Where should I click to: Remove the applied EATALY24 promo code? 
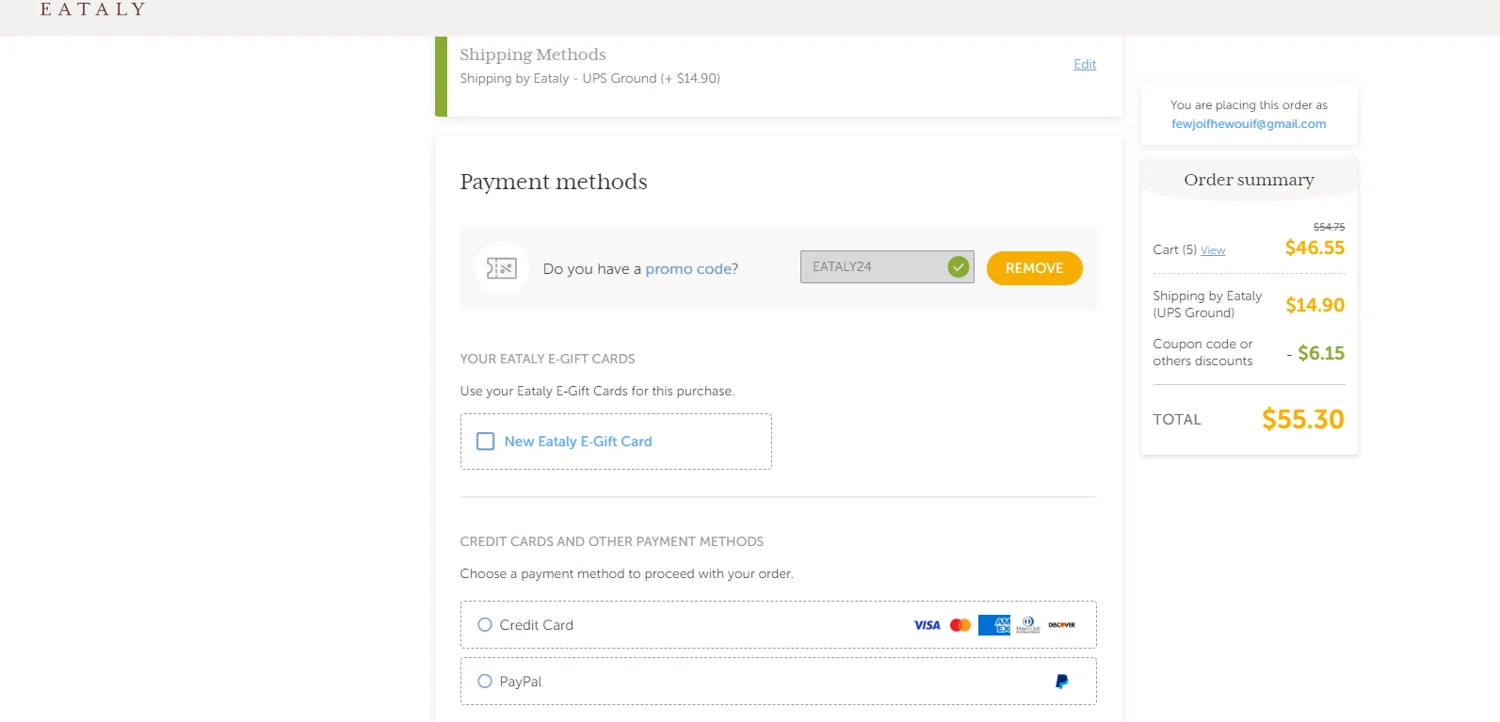pos(1034,268)
